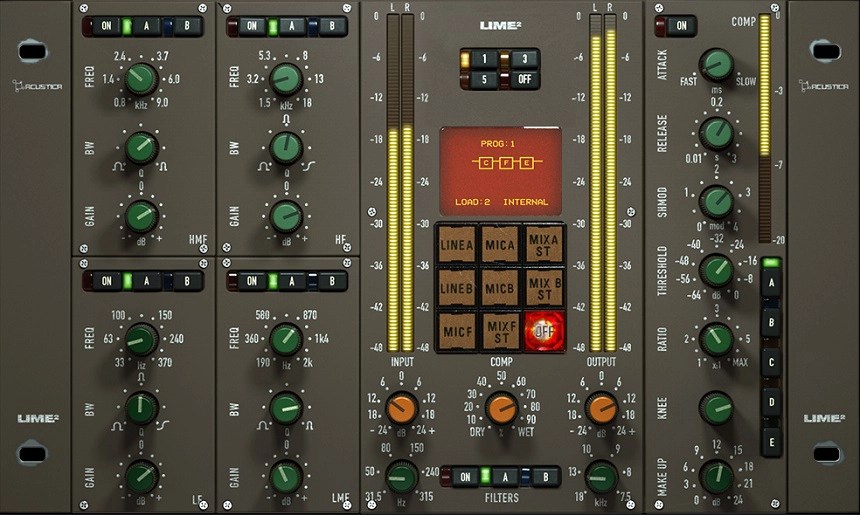Screen dimensions: 860x515
Task: Select compressor model C
Action: 771,363
